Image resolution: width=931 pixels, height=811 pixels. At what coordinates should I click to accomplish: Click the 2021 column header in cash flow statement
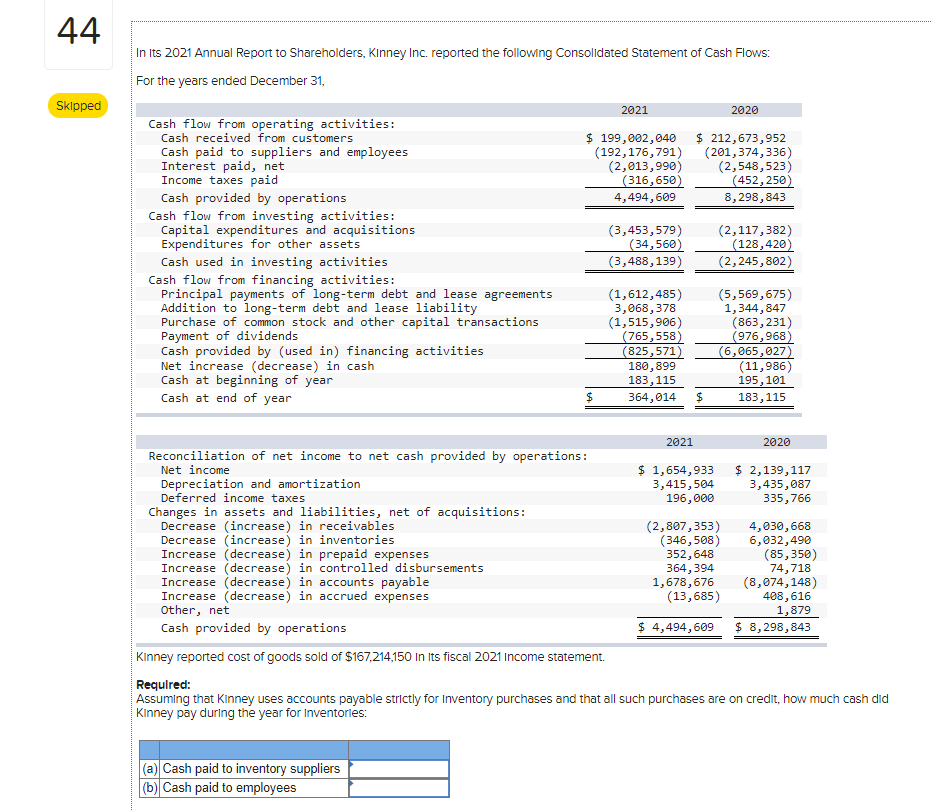click(x=634, y=110)
